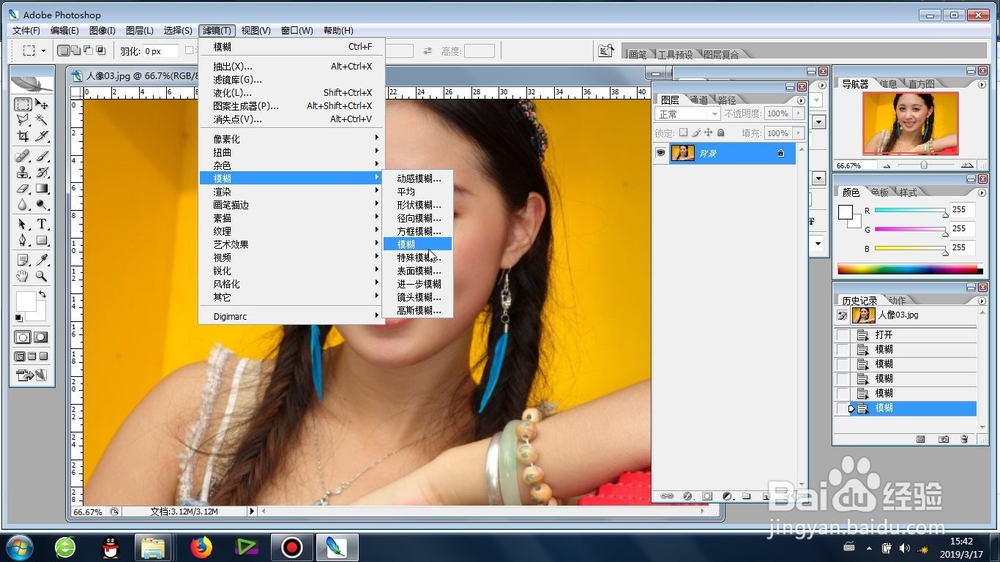Select 'Add to selection' mode in options bar
1000x562 pixels.
tap(76, 50)
